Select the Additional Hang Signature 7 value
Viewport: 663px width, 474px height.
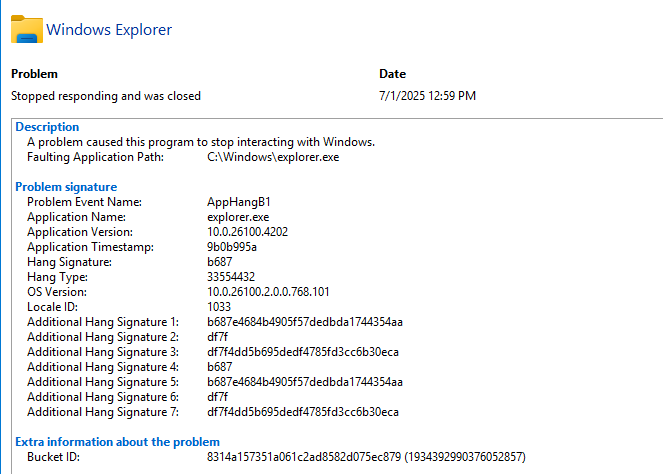tap(303, 412)
